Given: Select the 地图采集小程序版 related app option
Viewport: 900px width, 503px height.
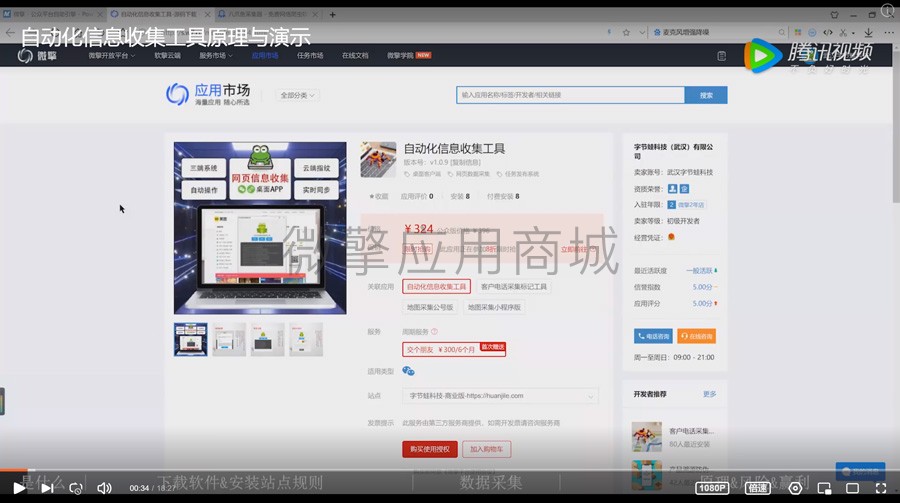Looking at the screenshot, I should (x=494, y=307).
